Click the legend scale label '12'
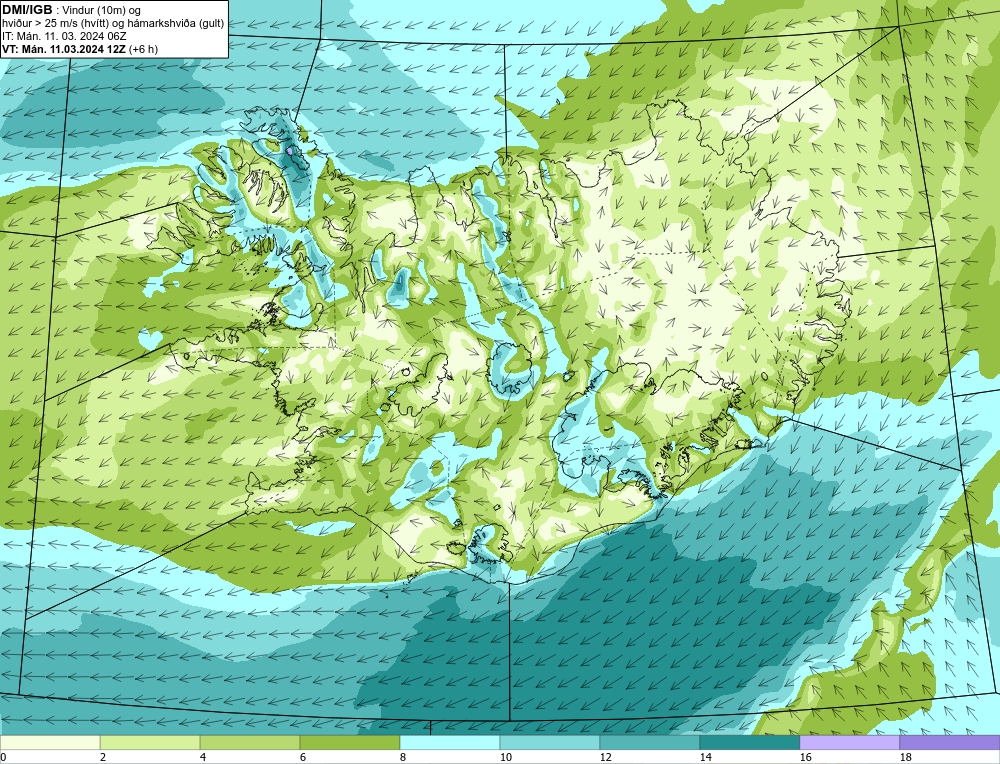The width and height of the screenshot is (1000, 764). click(x=606, y=757)
